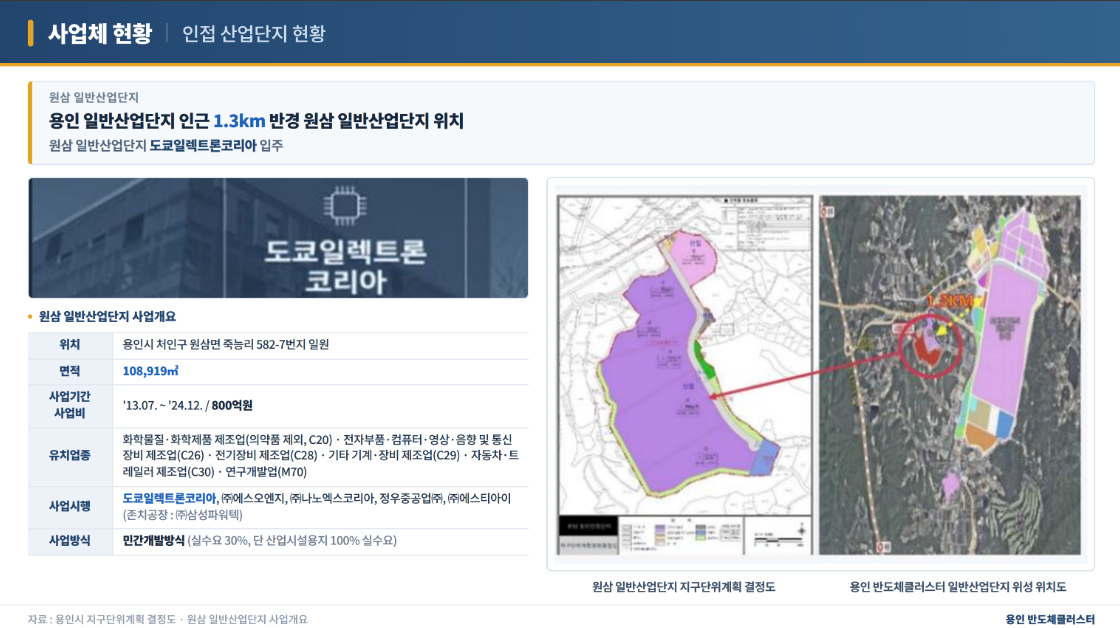Image resolution: width=1120 pixels, height=628 pixels.
Task: Select the 유치업종 row label
Action: [69, 455]
